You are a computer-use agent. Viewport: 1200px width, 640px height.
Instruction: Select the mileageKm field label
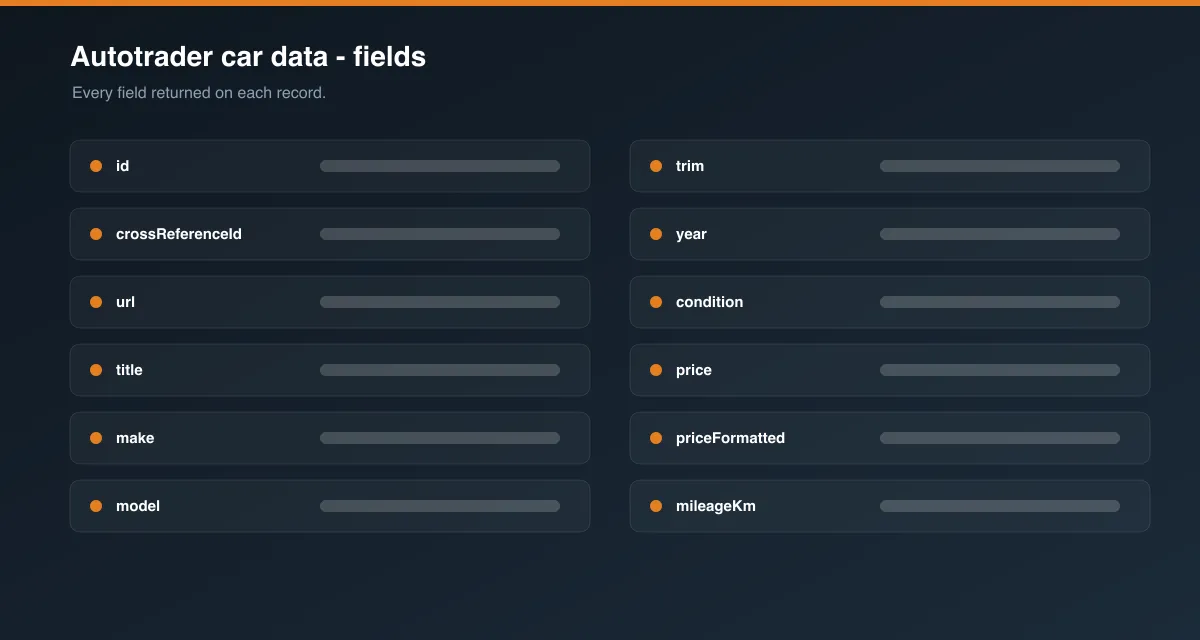click(x=716, y=506)
